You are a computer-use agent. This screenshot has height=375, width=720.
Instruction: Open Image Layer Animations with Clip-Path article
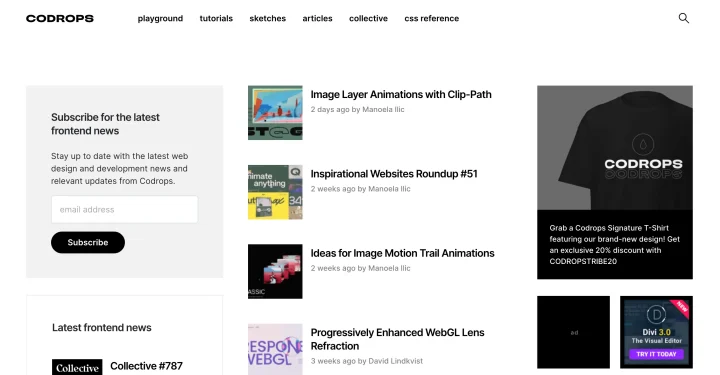[401, 95]
